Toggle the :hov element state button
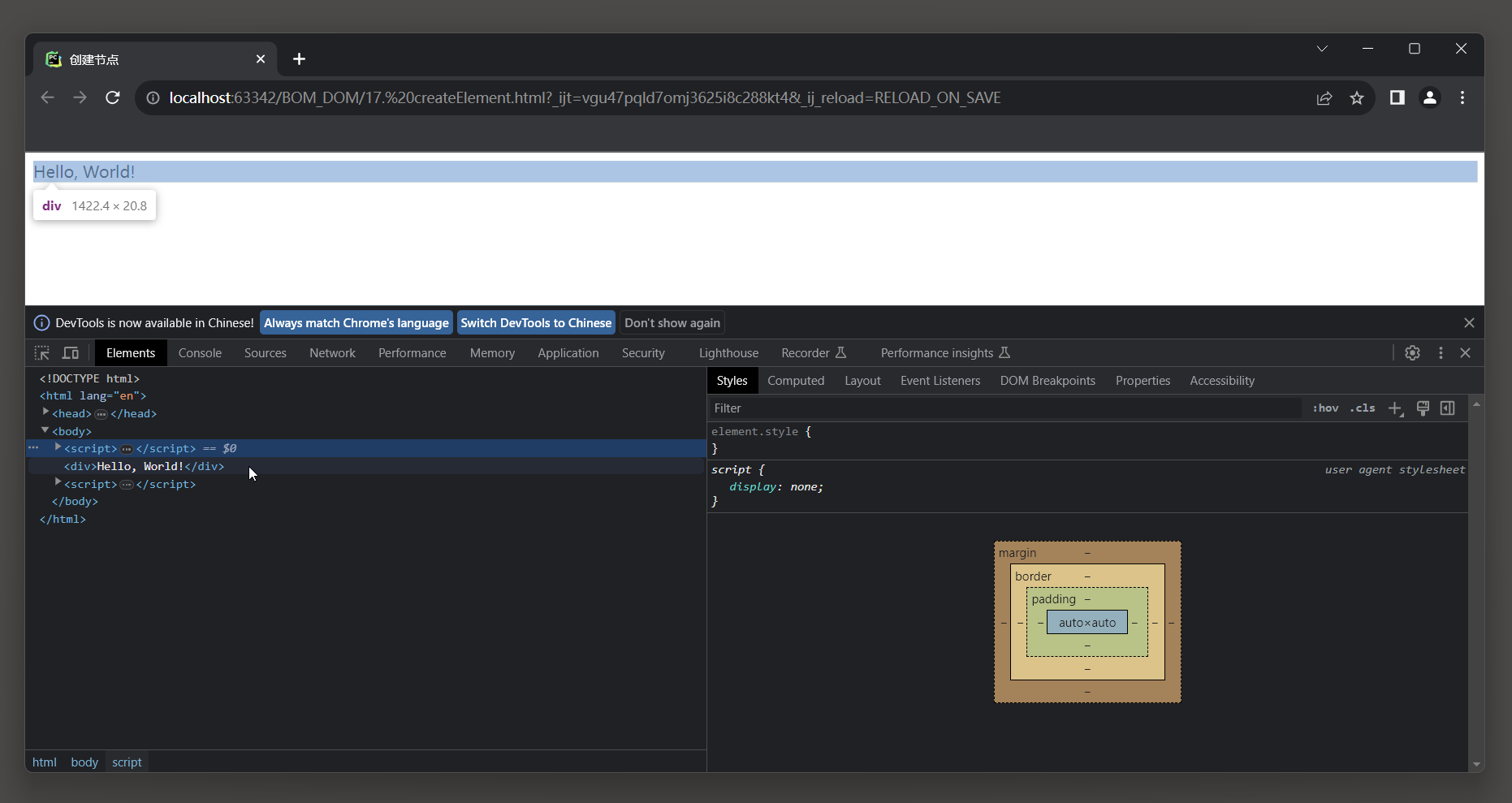The height and width of the screenshot is (803, 1512). pos(1325,408)
